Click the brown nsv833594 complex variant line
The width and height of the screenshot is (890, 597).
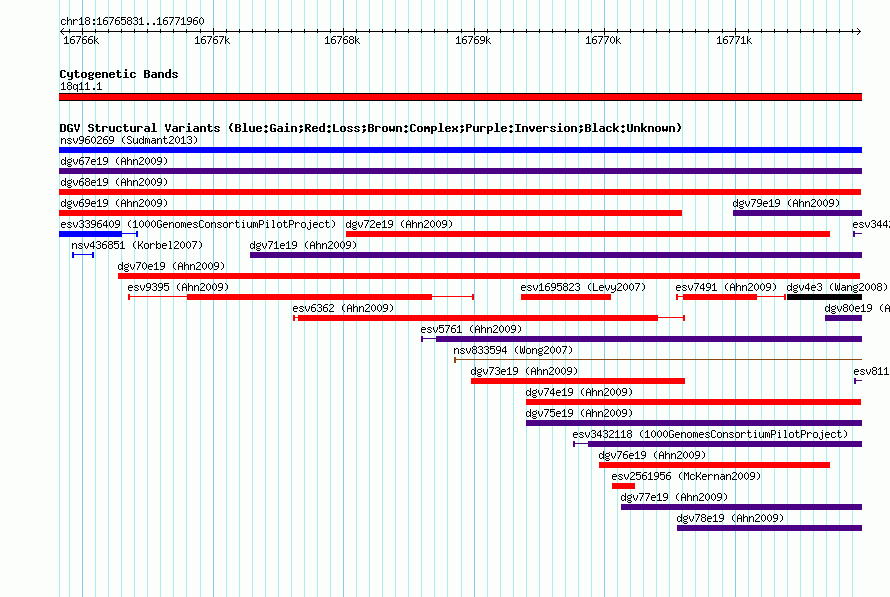coord(658,360)
